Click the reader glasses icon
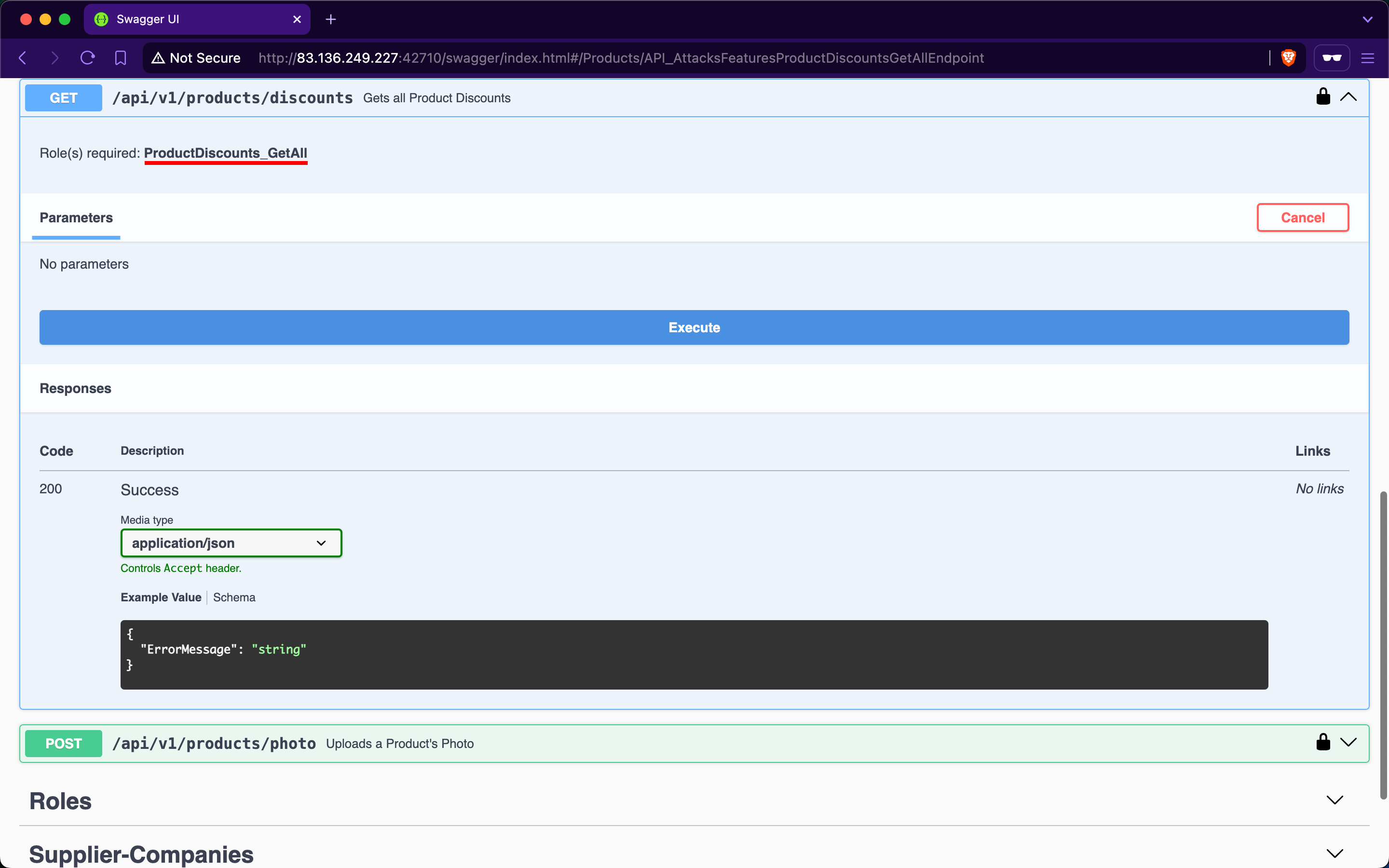The image size is (1389, 868). pos(1332,58)
